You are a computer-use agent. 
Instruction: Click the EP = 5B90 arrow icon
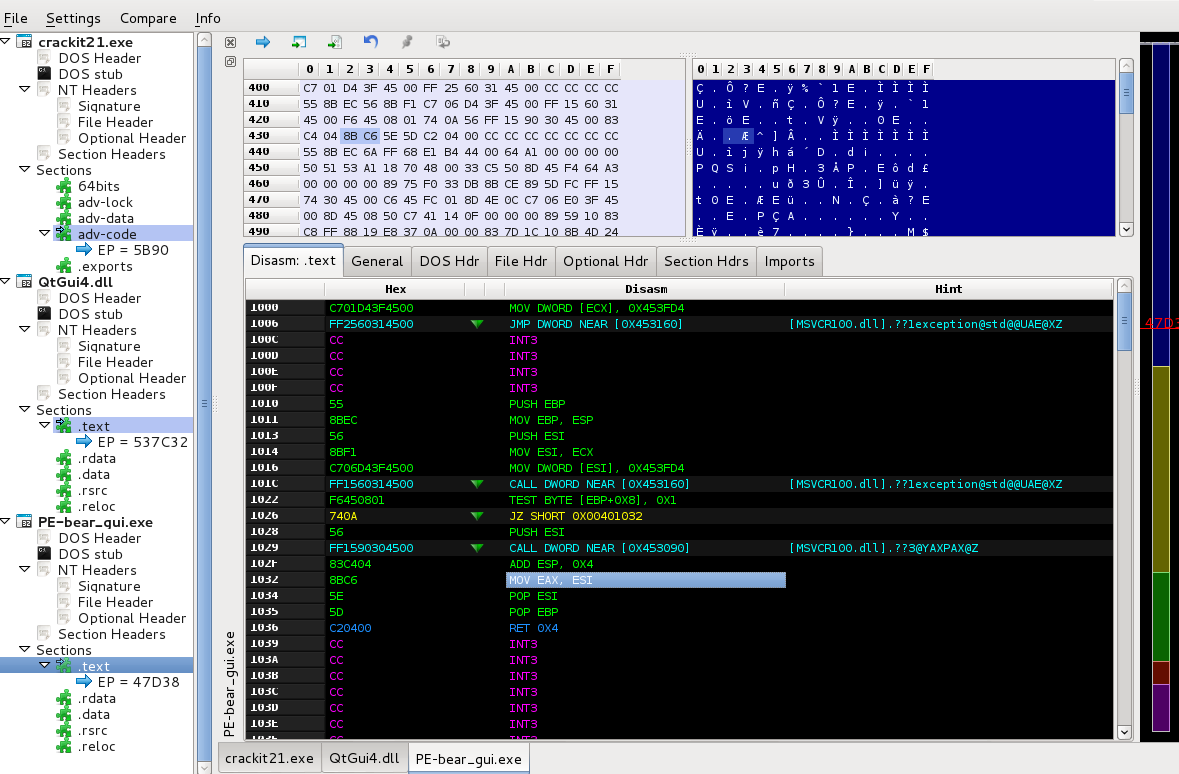coord(83,250)
